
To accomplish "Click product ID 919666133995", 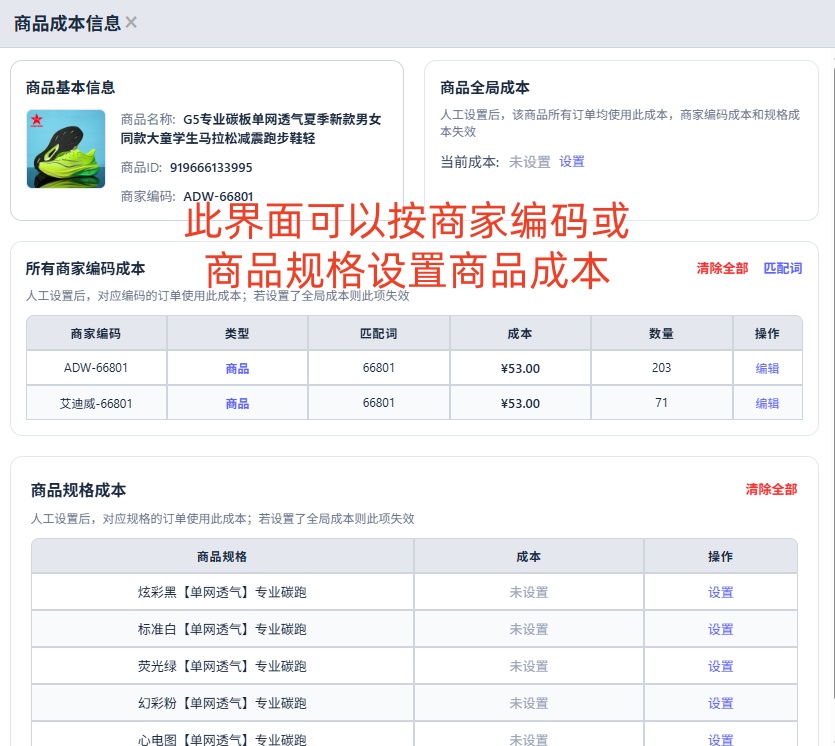I will tap(211, 168).
